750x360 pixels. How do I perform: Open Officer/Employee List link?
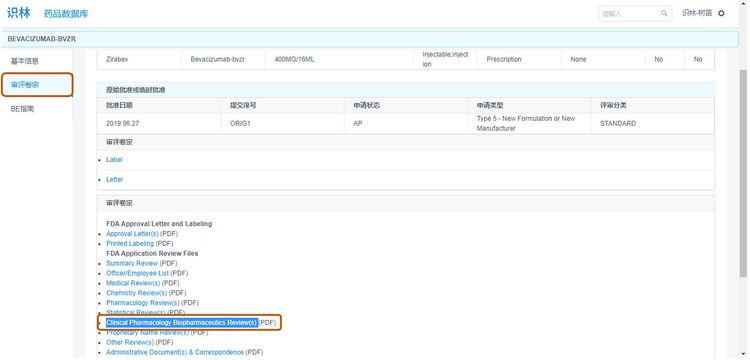pos(137,273)
